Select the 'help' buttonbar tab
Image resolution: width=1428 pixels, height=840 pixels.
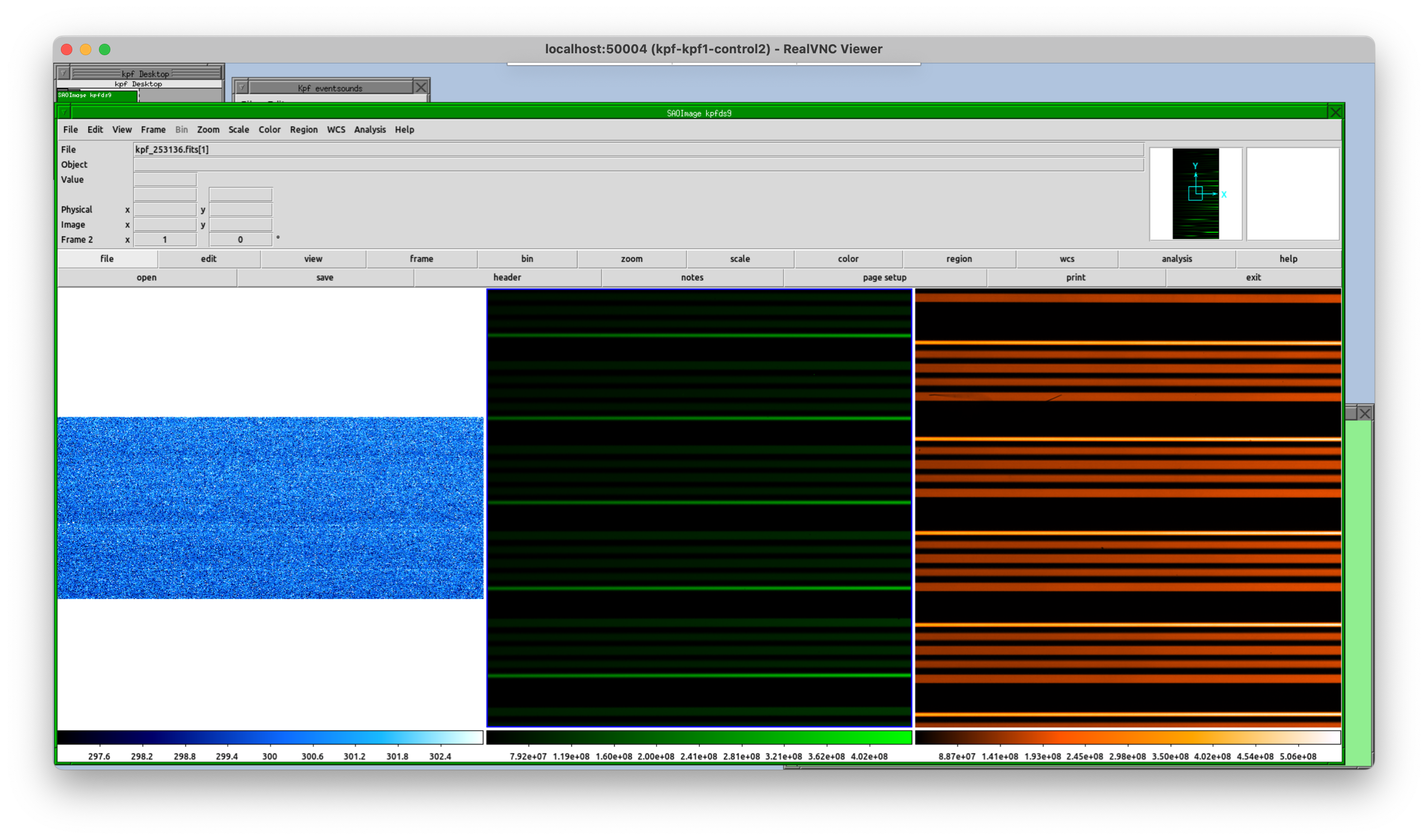tap(1288, 258)
